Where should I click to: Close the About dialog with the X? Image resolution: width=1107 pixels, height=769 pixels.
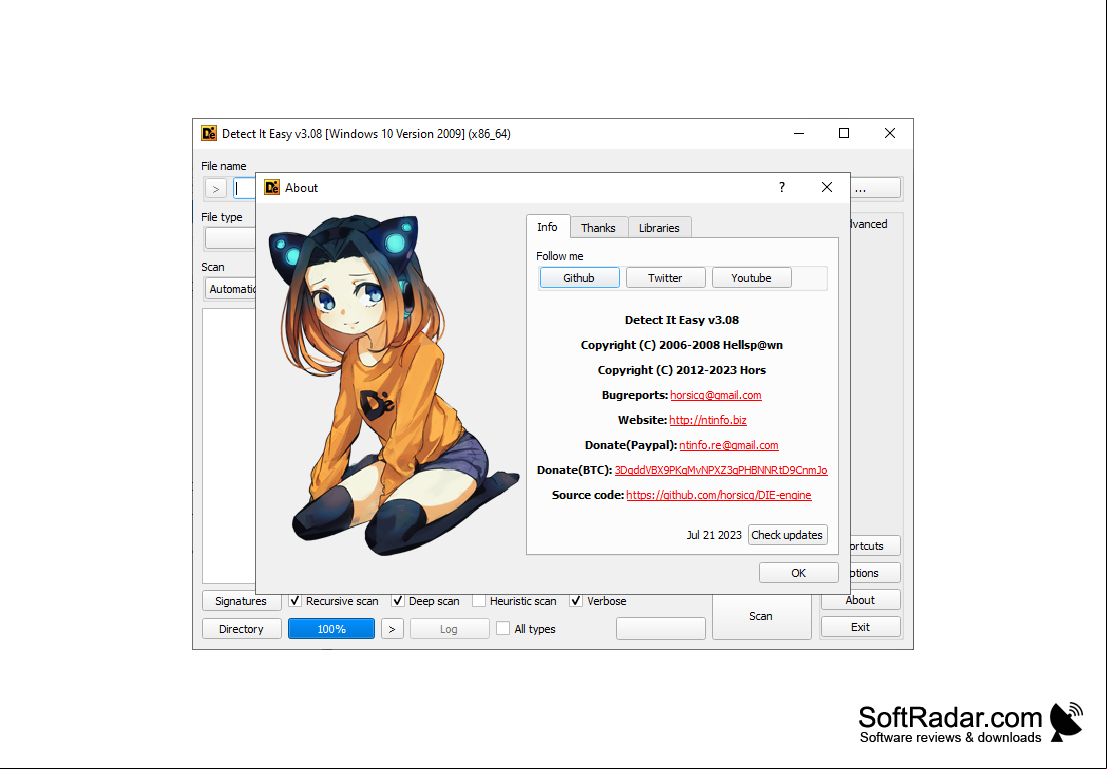tap(827, 187)
